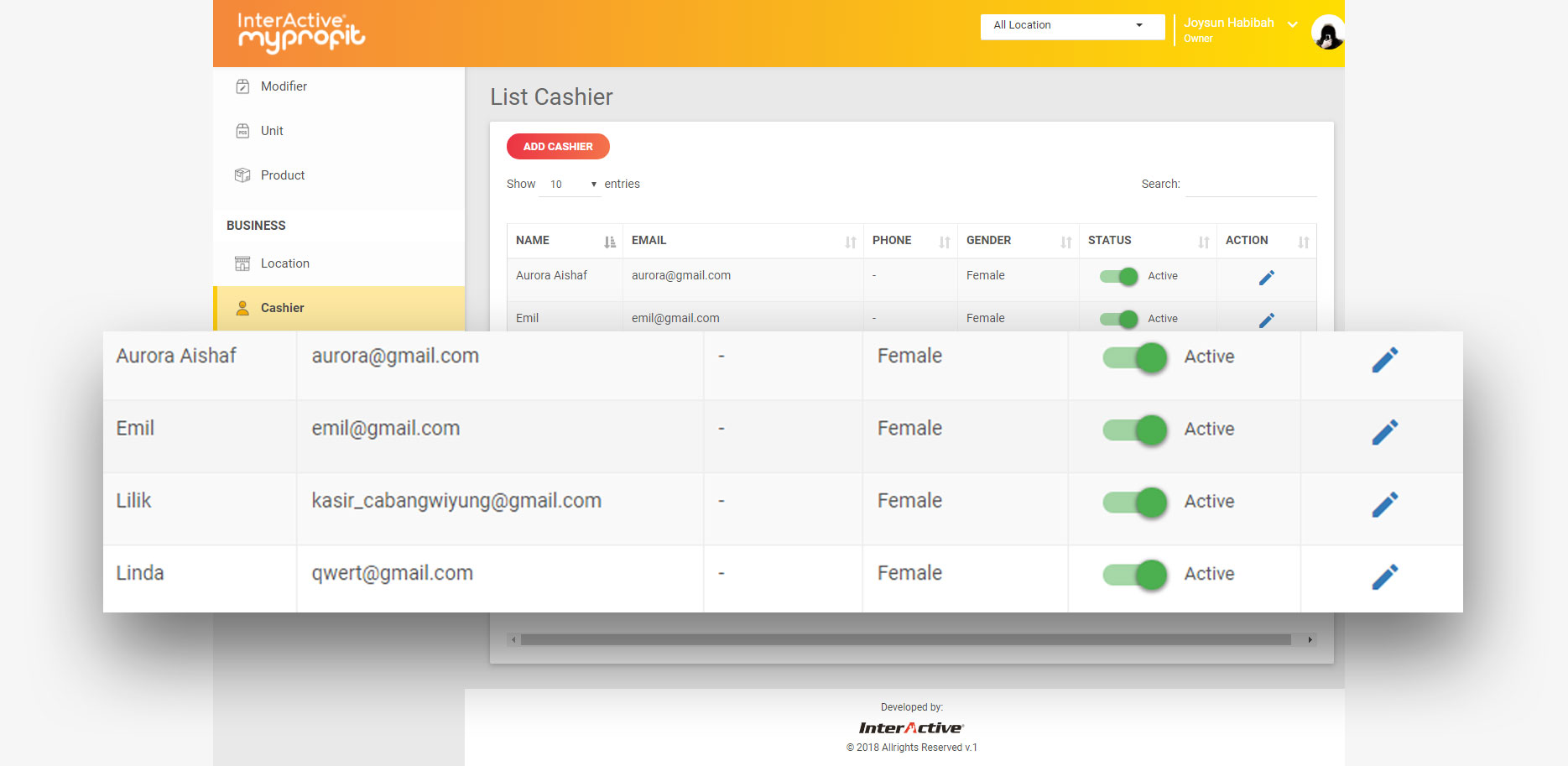The width and height of the screenshot is (1568, 766).
Task: Sort table by Status column icon
Action: 1203,242
